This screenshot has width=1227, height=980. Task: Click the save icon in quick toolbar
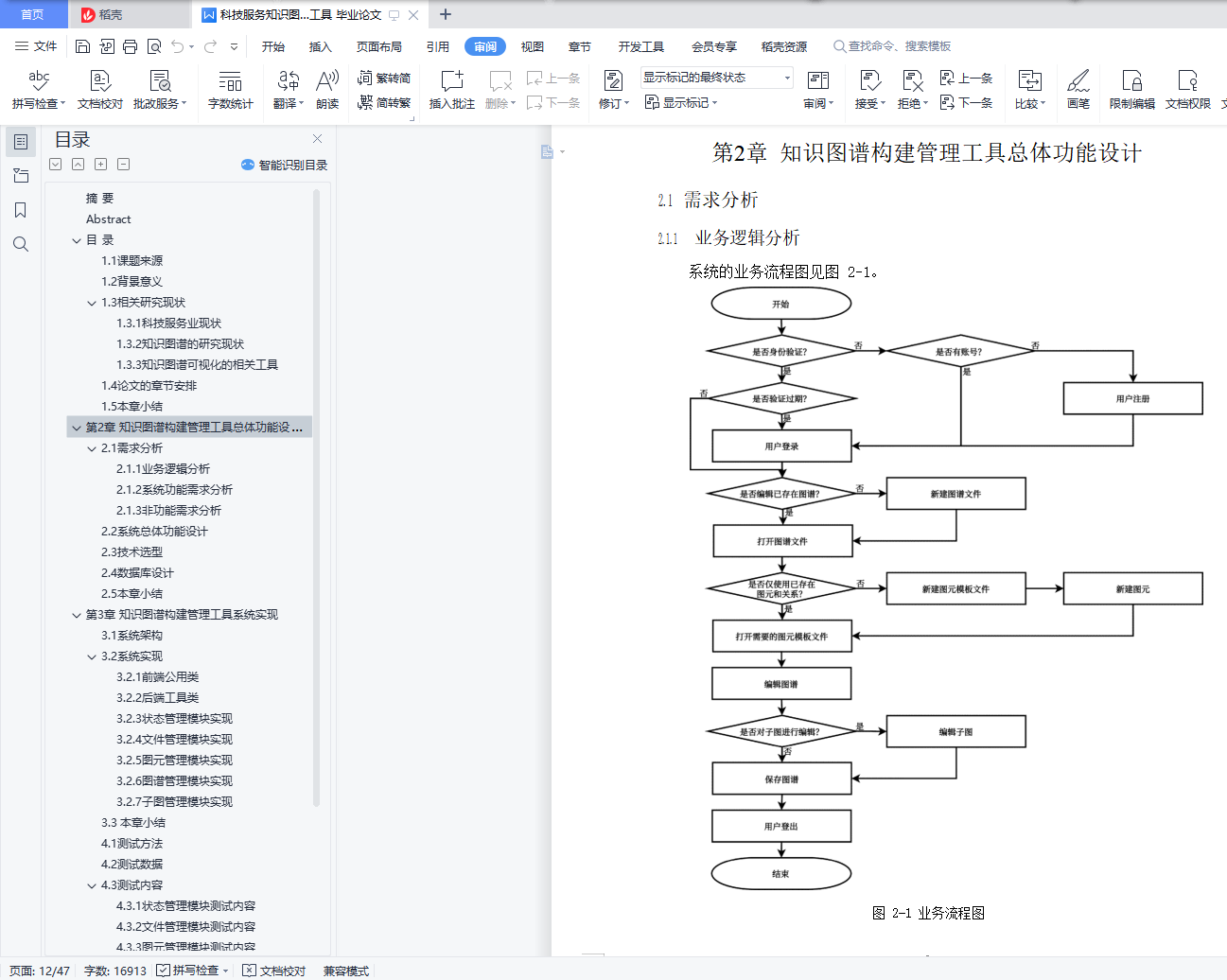click(82, 46)
